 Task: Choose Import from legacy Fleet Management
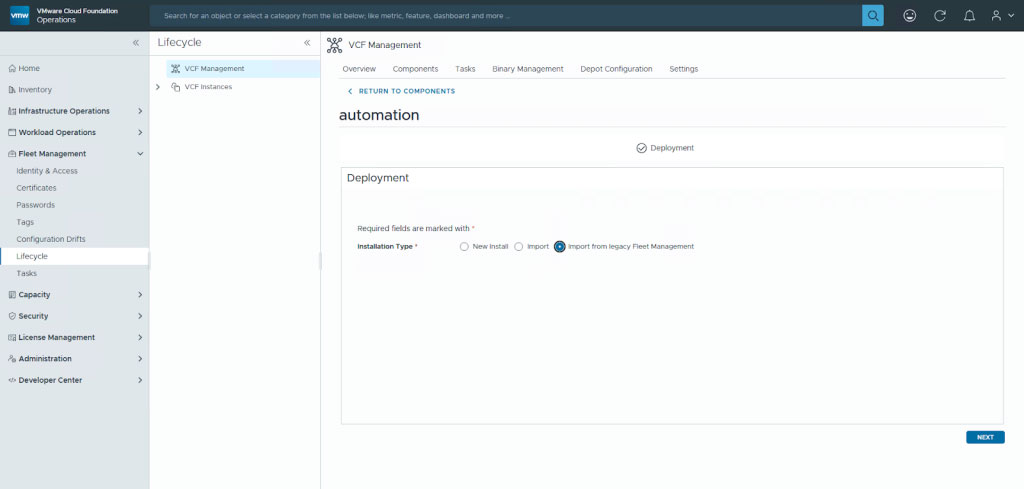tap(560, 246)
